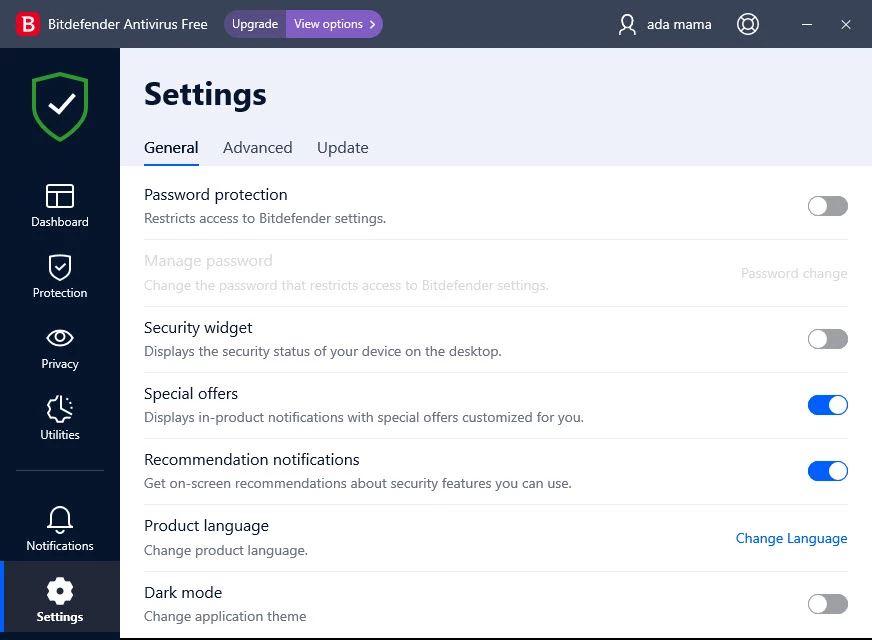
Task: Click the Upgrade button
Action: pos(255,24)
